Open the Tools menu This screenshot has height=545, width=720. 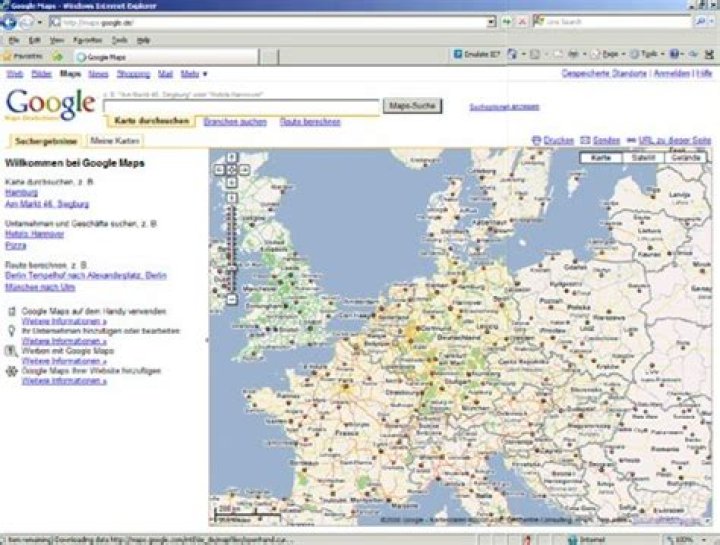point(119,40)
